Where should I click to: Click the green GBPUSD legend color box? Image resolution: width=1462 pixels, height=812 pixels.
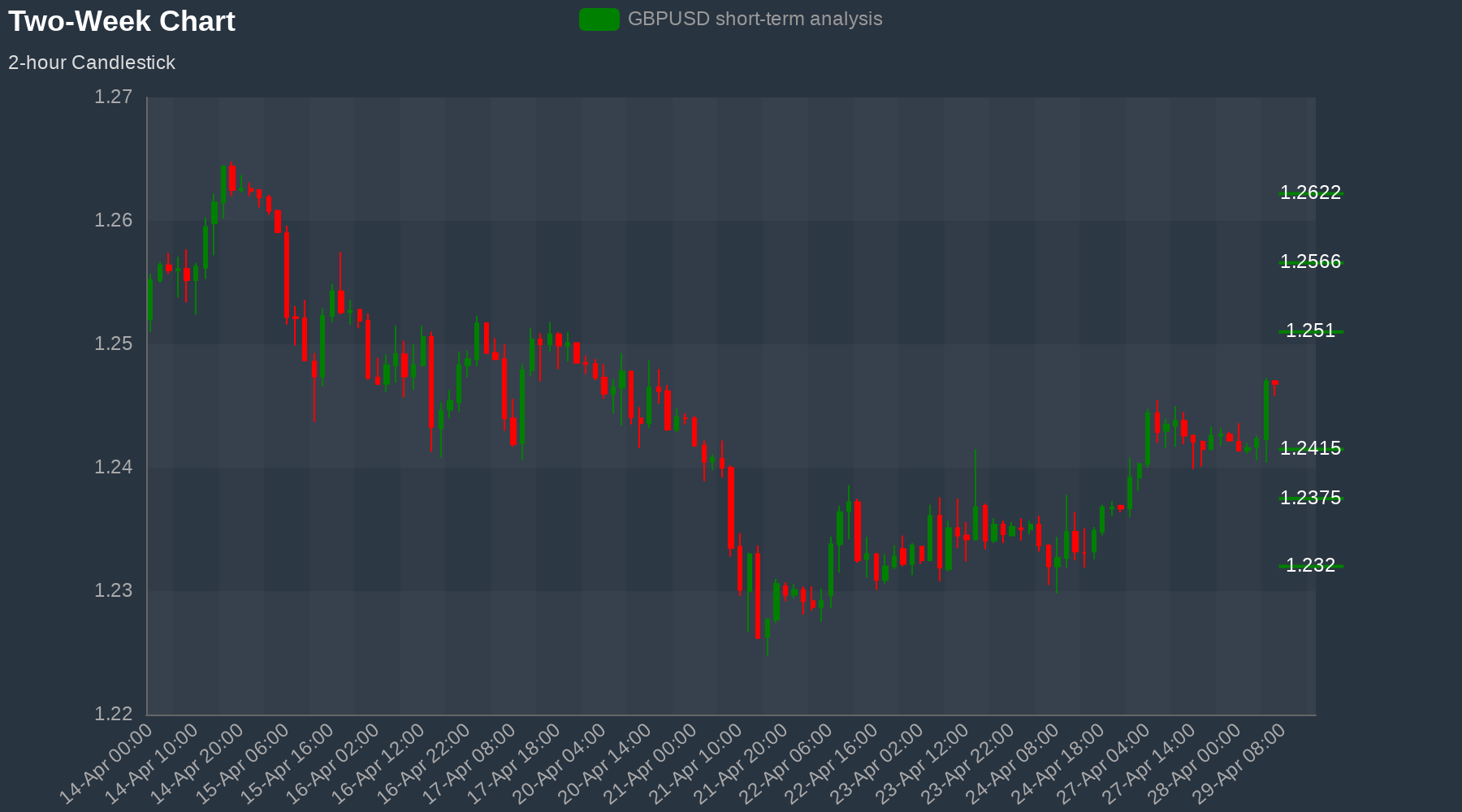[599, 19]
